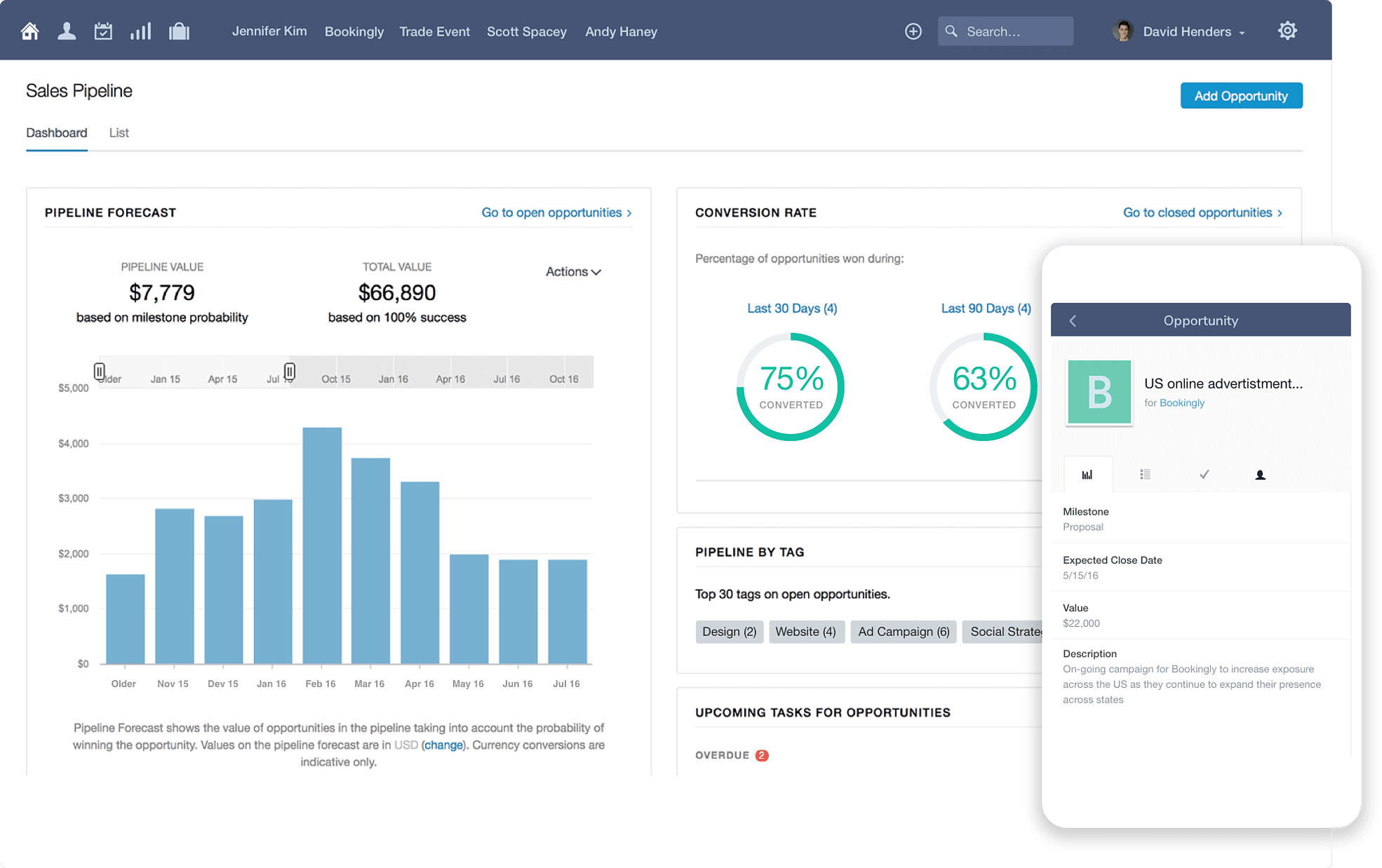Collapse the Opportunity card with back chevron
This screenshot has width=1382, height=868.
pos(1073,320)
